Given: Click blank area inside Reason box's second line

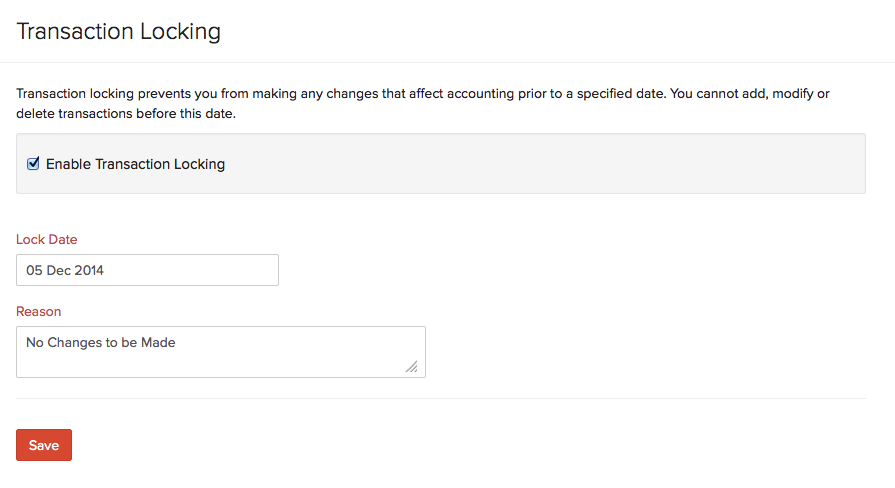Looking at the screenshot, I should pos(200,365).
